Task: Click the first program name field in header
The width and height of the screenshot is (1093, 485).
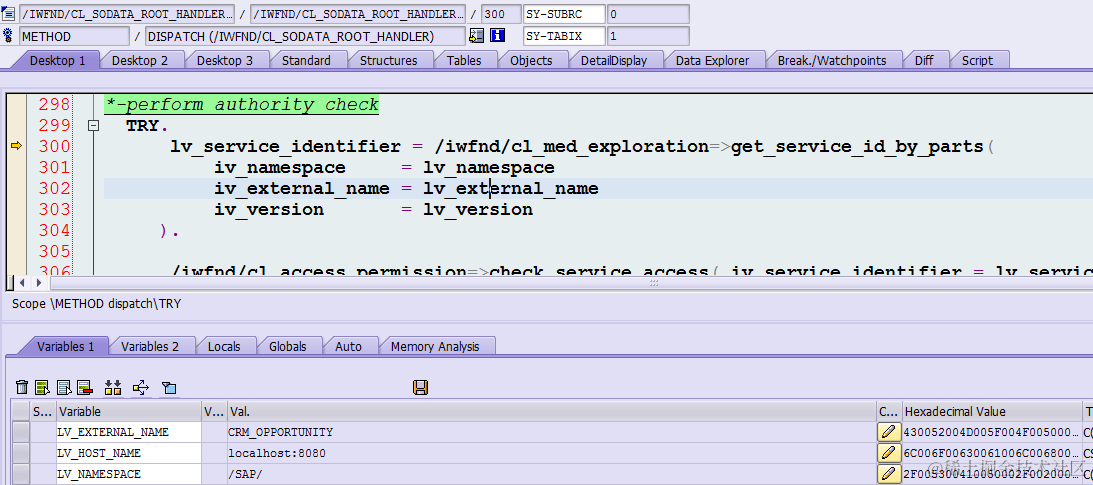Action: 127,14
